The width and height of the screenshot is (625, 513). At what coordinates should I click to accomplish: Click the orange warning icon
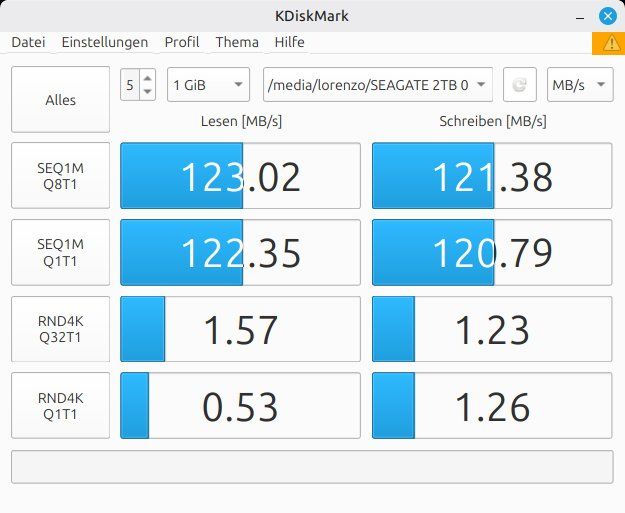click(609, 43)
